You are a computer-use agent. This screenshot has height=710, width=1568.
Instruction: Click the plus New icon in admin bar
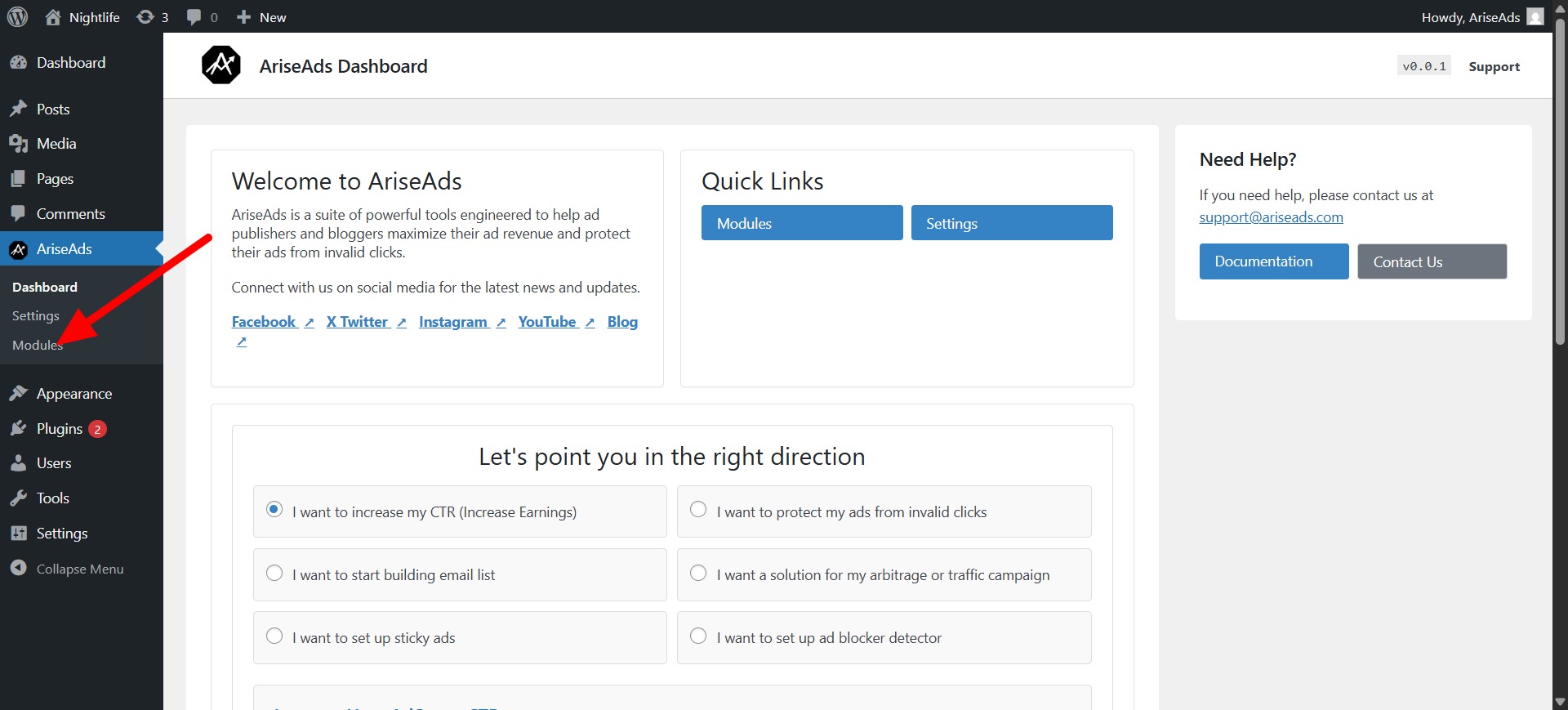[x=243, y=17]
